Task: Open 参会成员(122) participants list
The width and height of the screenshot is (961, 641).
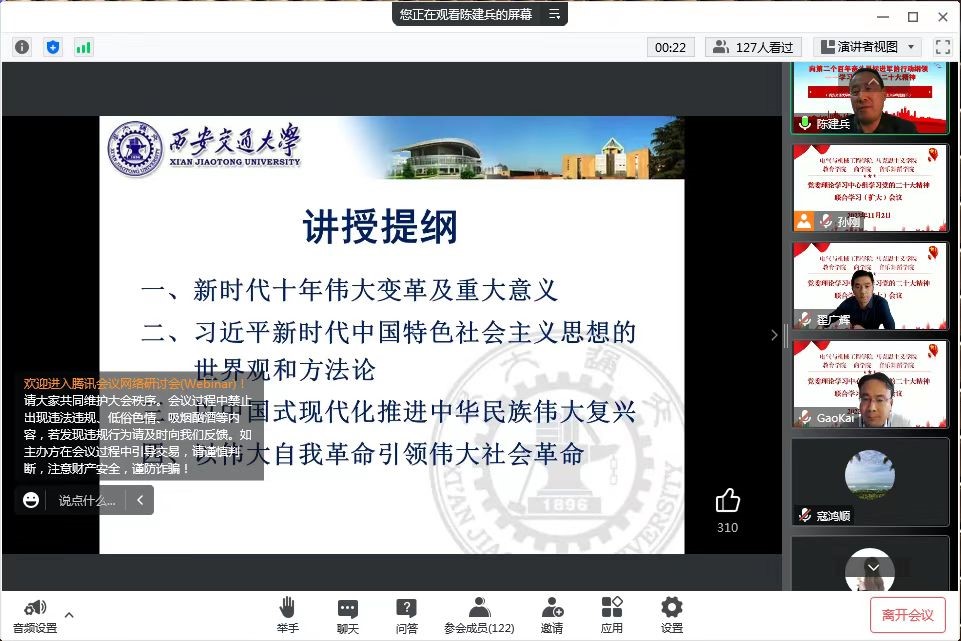Action: [x=479, y=614]
